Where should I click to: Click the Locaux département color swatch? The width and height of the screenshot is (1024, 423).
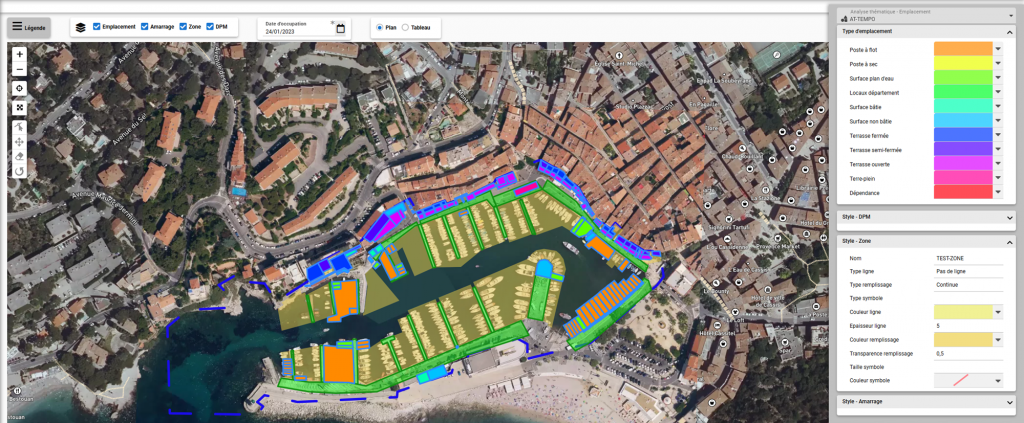click(963, 92)
